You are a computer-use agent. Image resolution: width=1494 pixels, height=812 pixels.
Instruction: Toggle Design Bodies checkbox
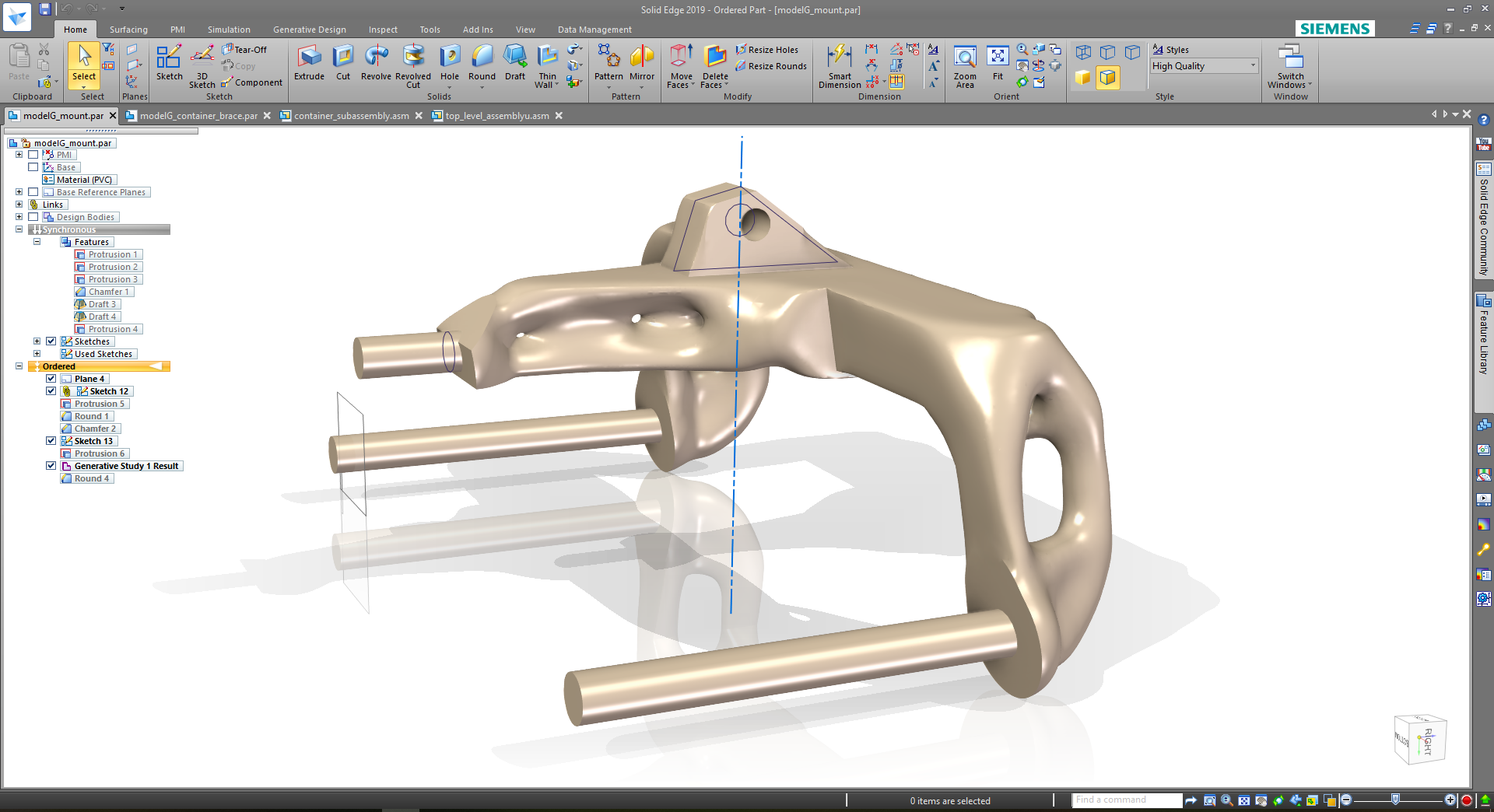(33, 217)
